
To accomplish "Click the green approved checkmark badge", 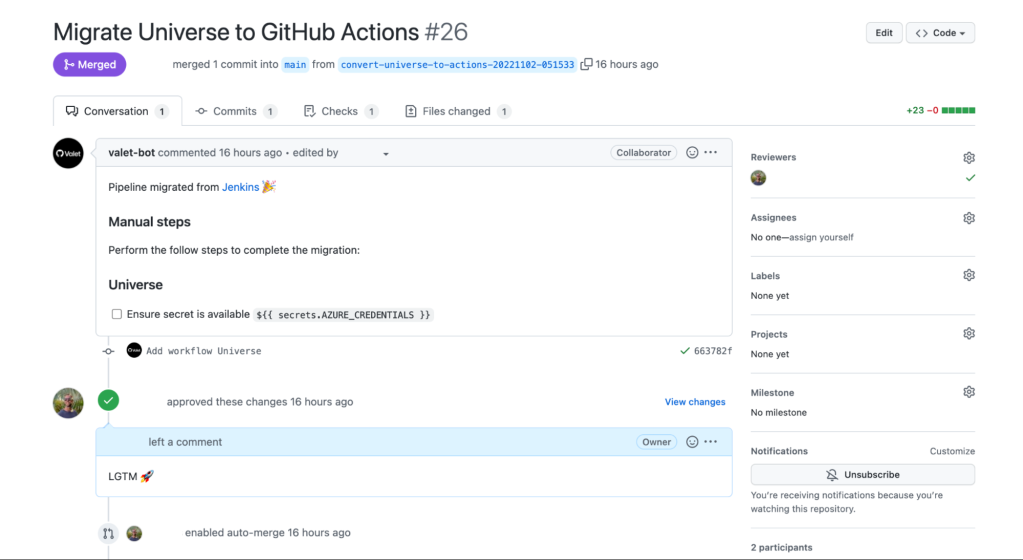I will (108, 400).
